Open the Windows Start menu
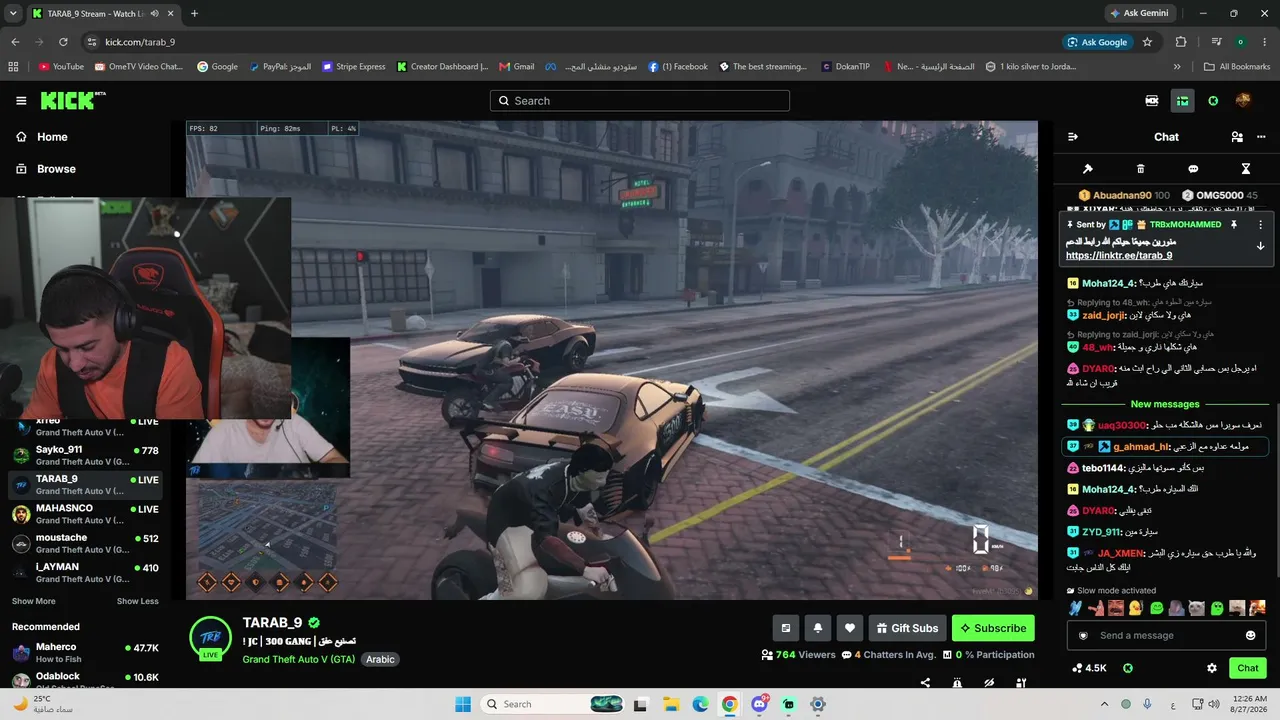This screenshot has height=720, width=1280. coord(463,704)
